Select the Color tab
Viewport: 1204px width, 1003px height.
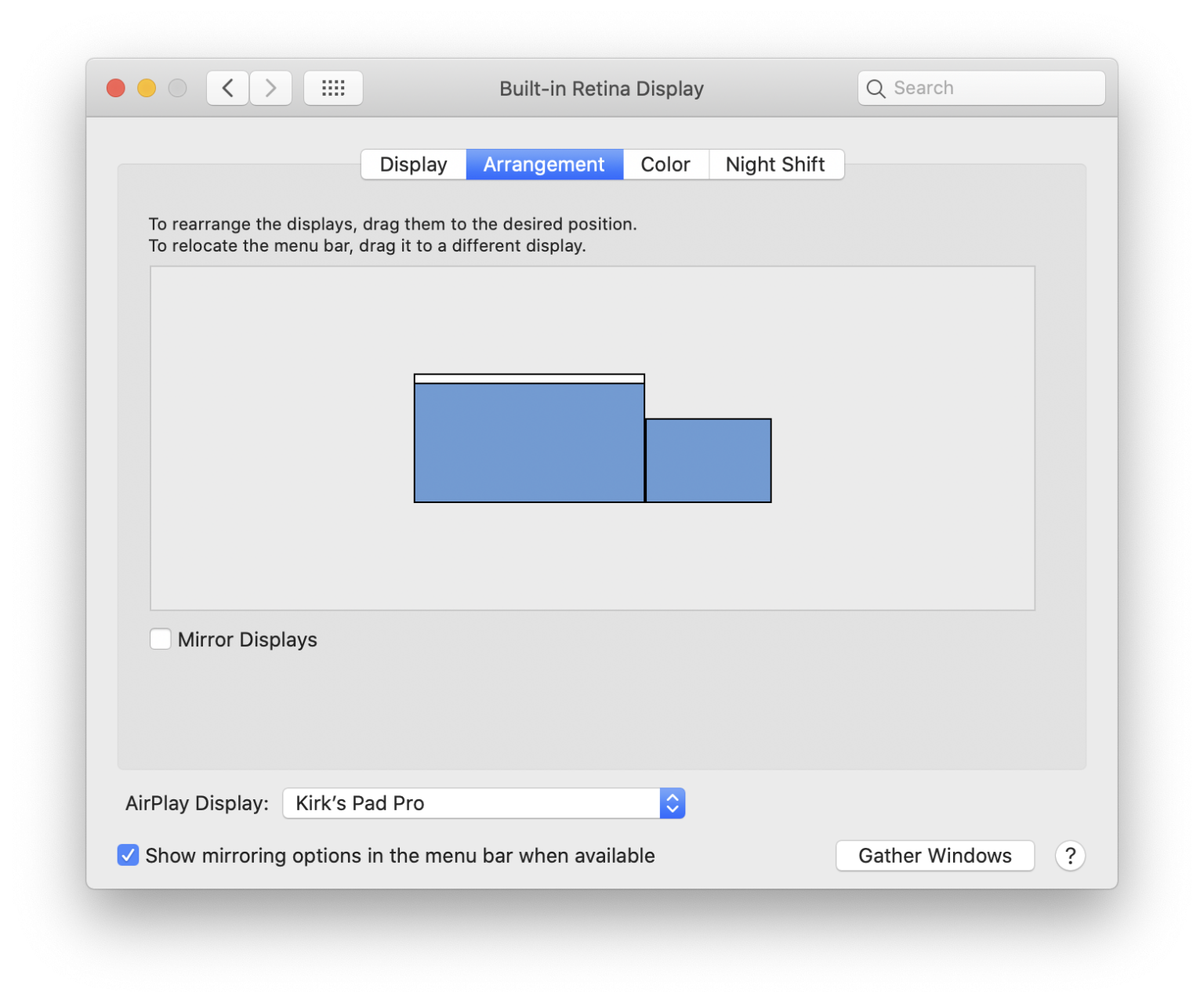coord(665,165)
